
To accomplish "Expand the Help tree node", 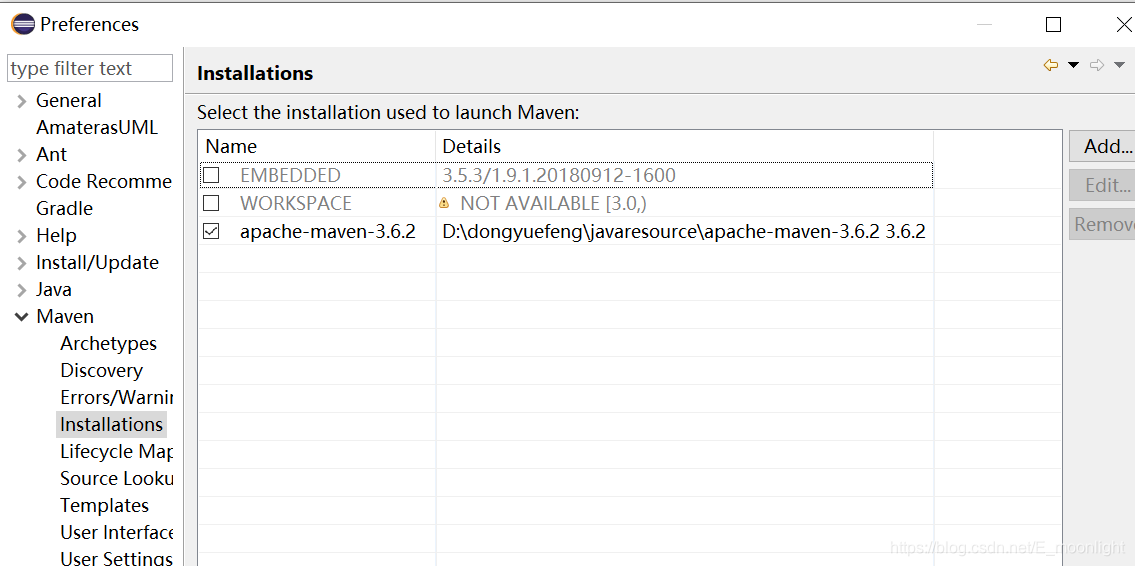I will [x=22, y=236].
